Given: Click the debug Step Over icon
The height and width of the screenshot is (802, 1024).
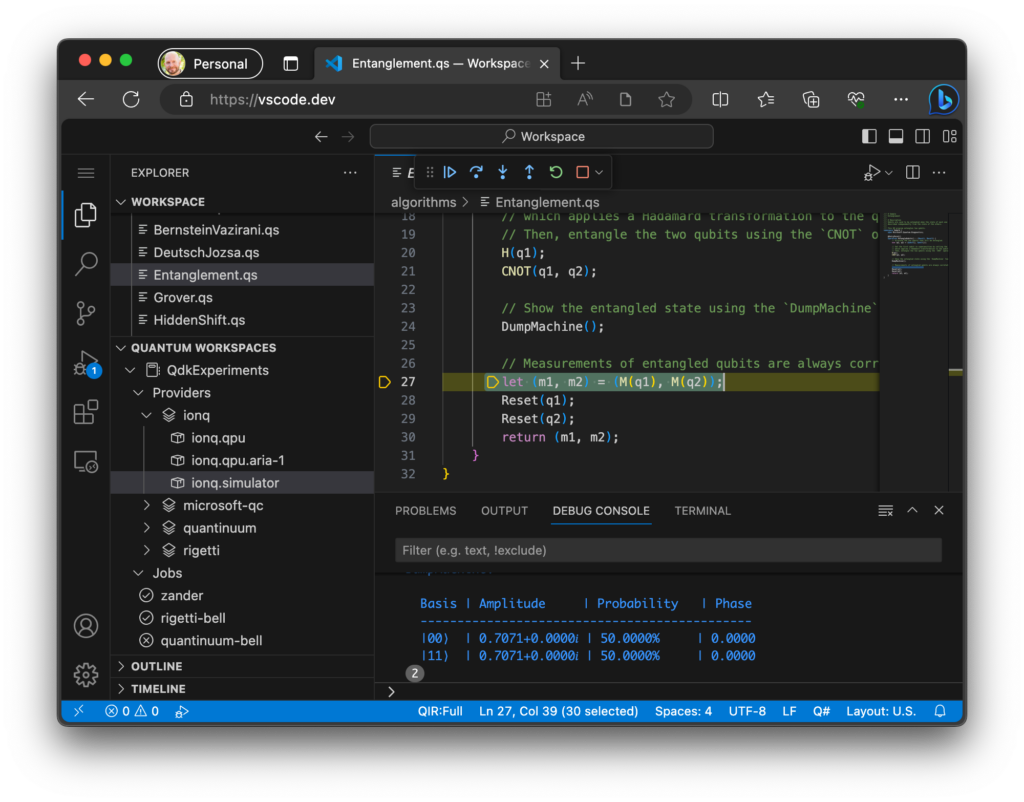Looking at the screenshot, I should [476, 172].
